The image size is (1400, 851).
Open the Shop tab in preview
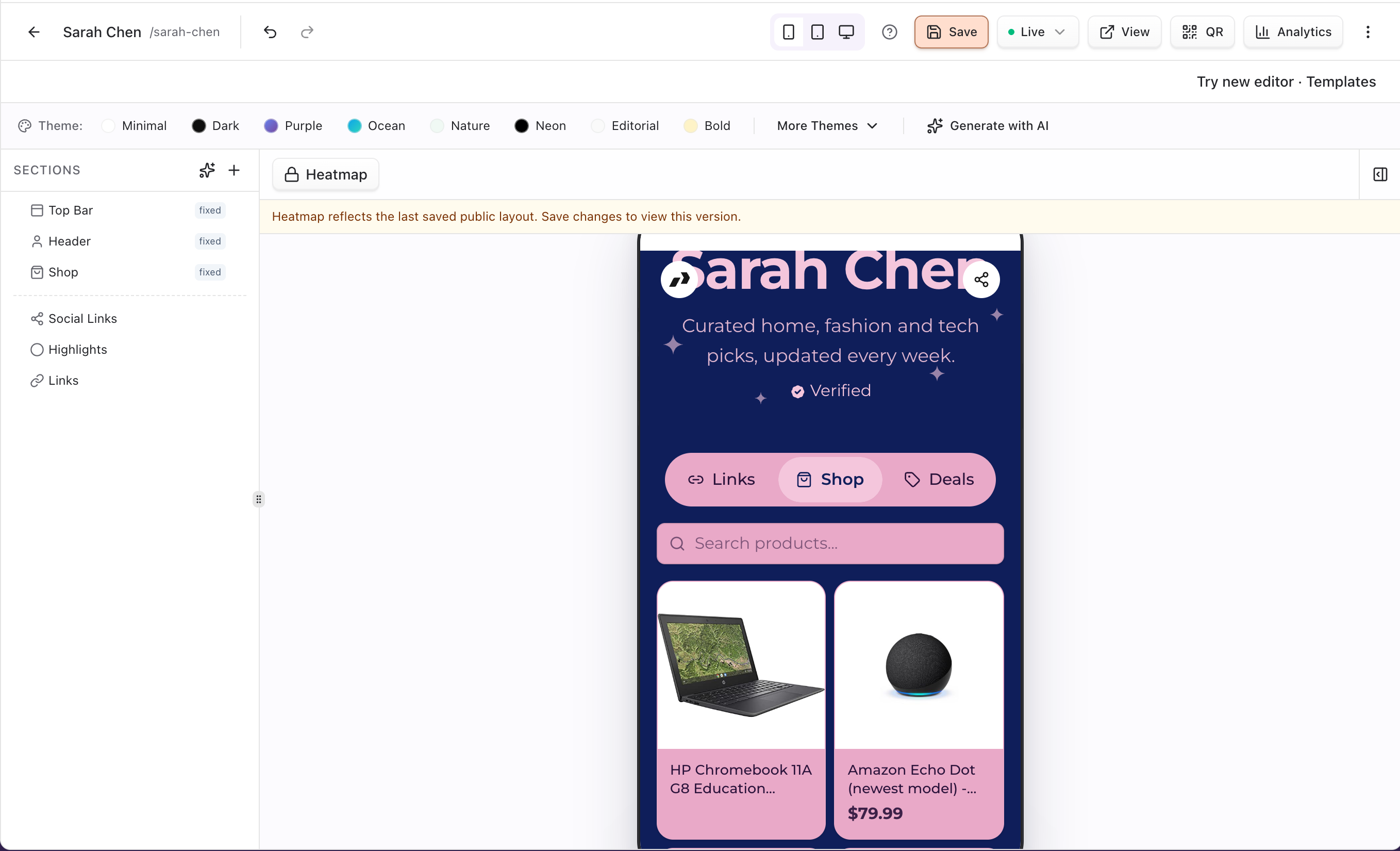830,479
